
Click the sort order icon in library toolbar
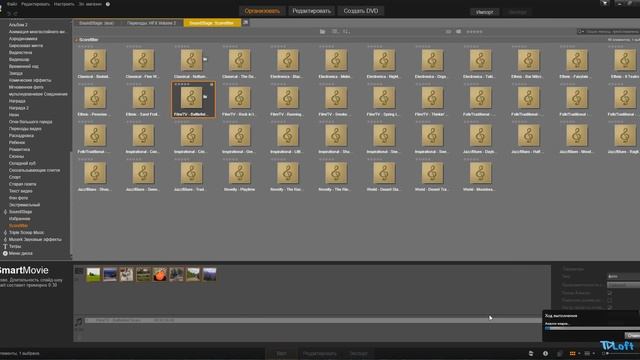tap(346, 31)
